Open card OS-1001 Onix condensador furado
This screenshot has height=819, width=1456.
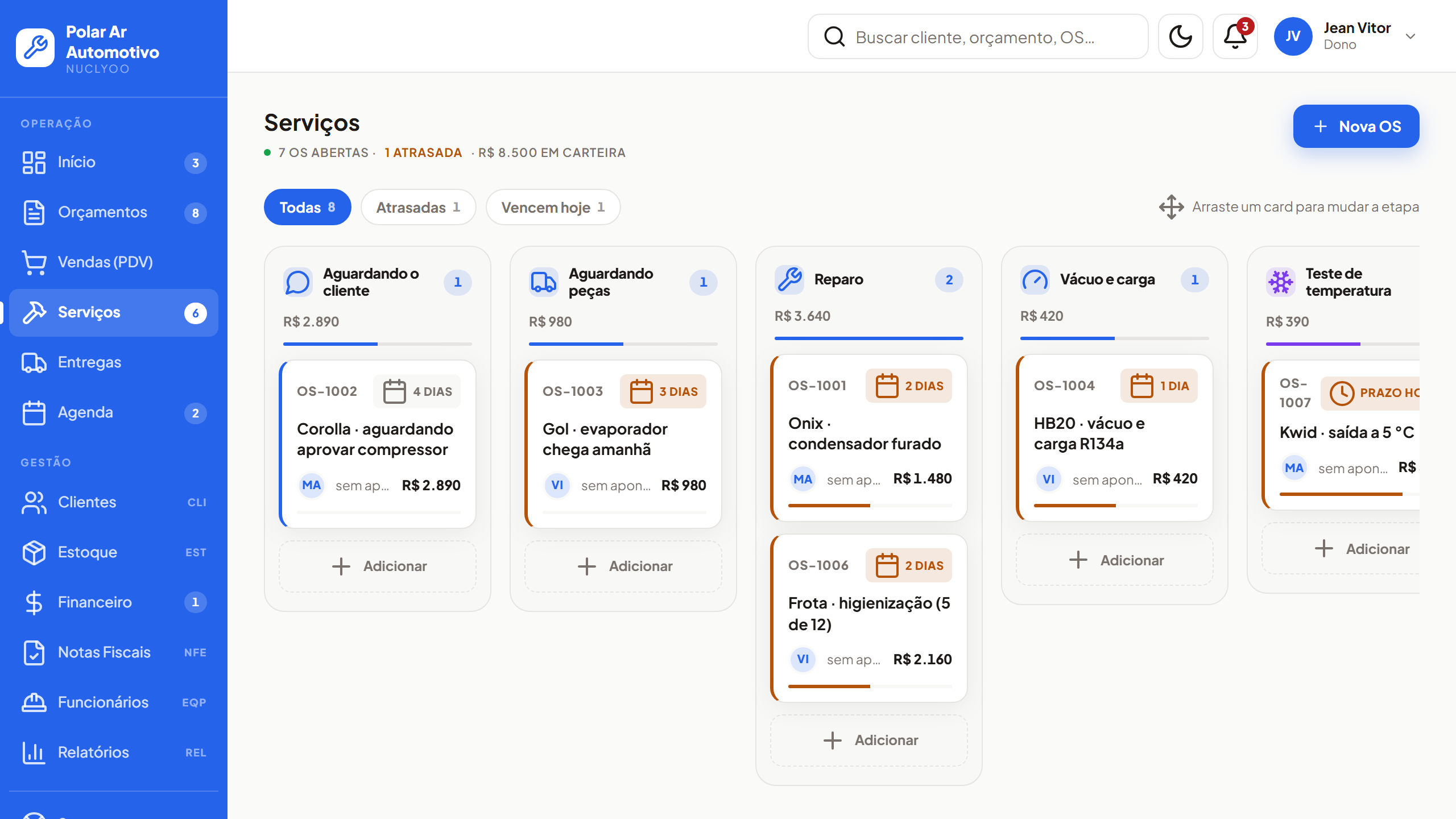click(x=869, y=438)
